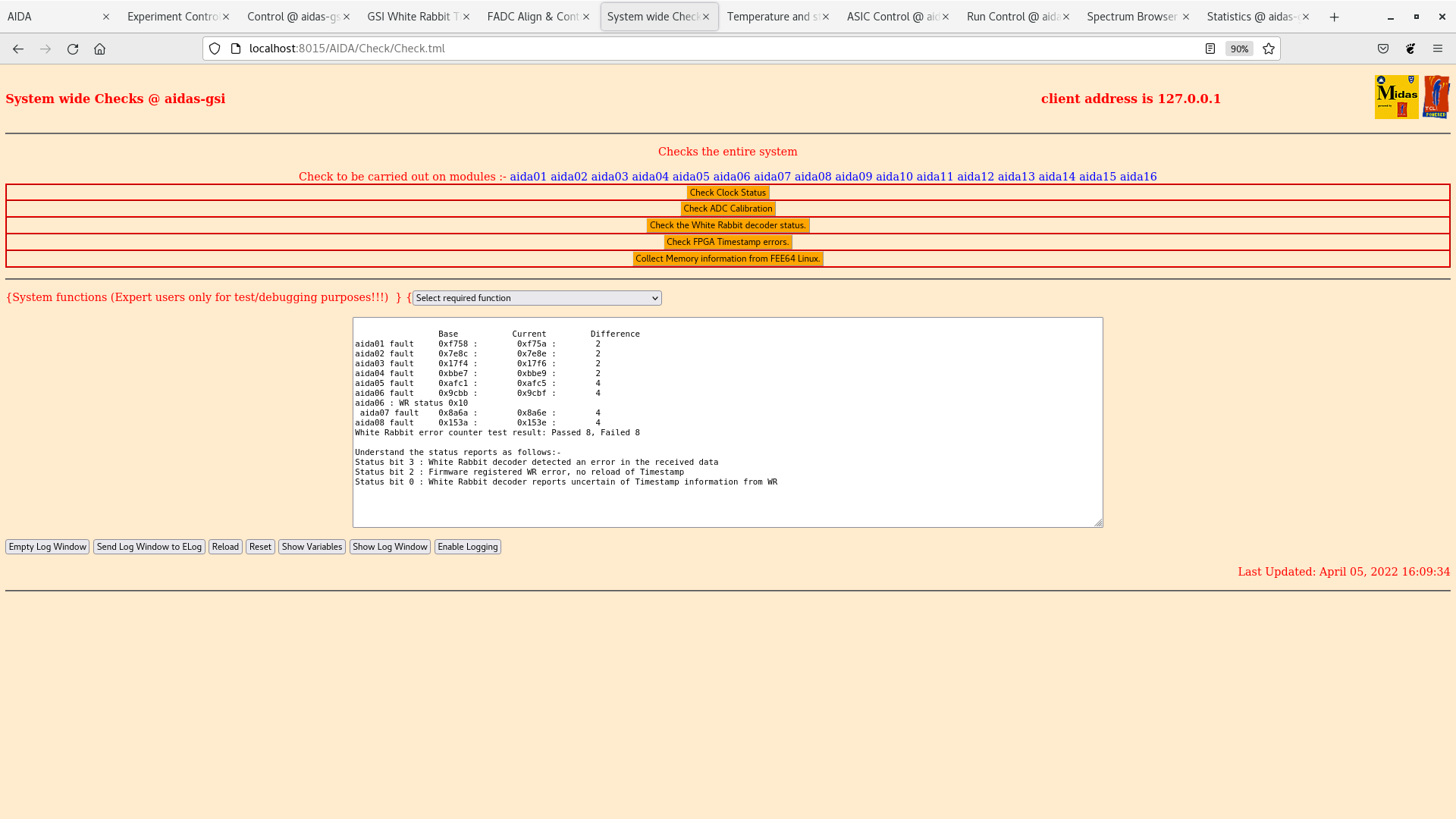Switch to Spectrum Browser tab
Screen dimensions: 1456x819
click(1131, 17)
